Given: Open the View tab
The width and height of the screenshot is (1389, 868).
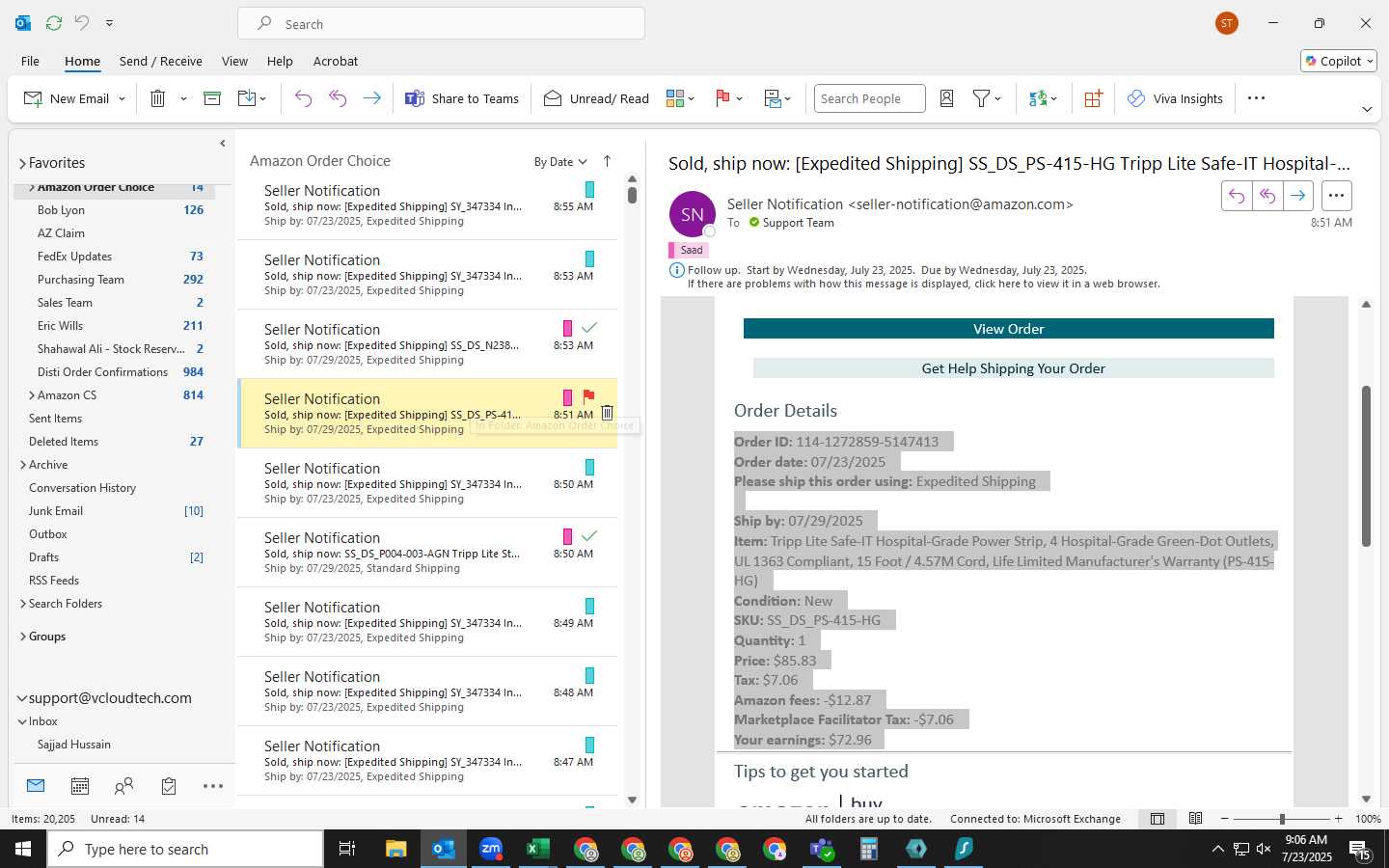Looking at the screenshot, I should point(234,61).
